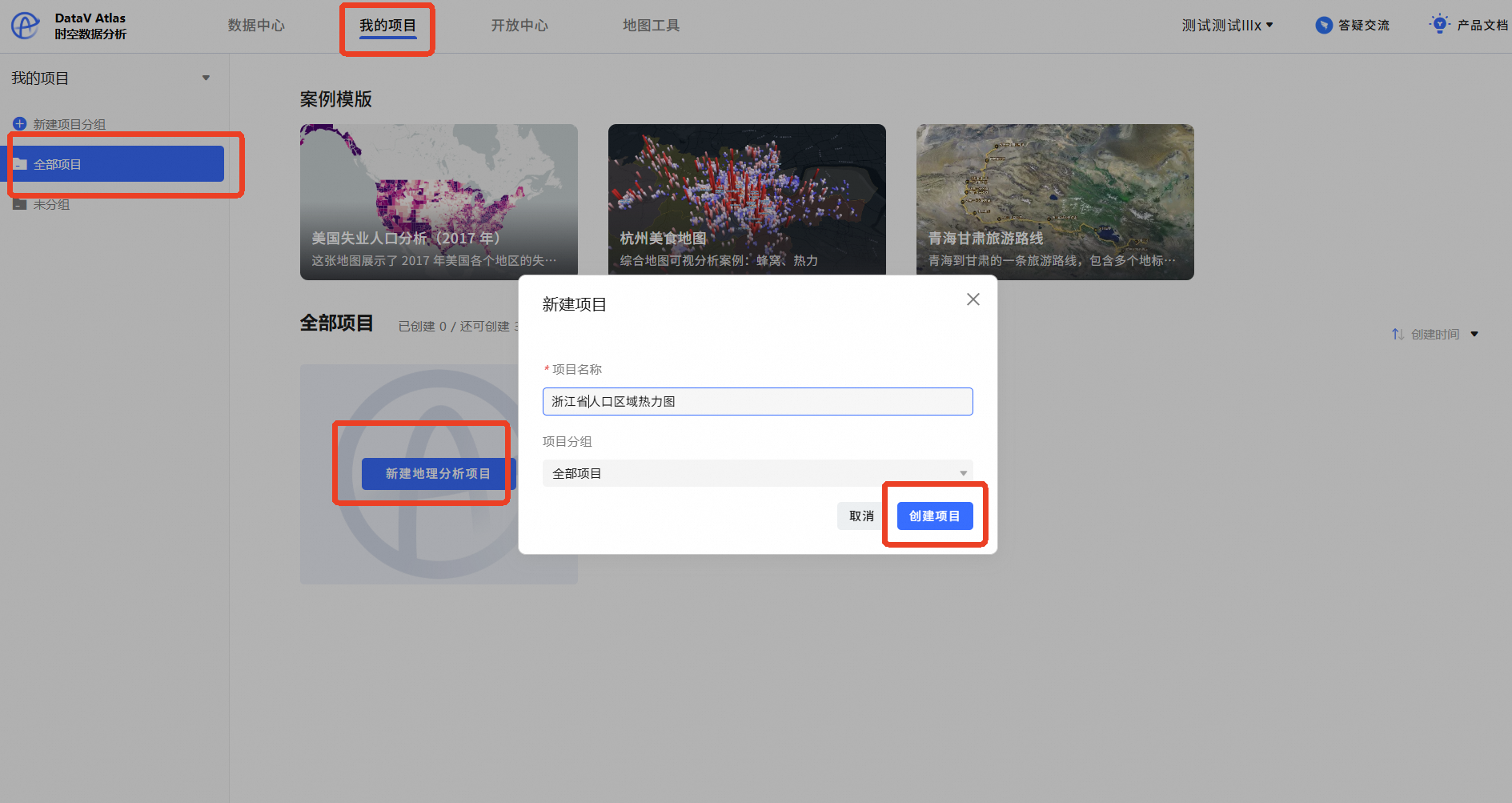Click 取消 in the dialog
1512x803 pixels.
(x=861, y=516)
